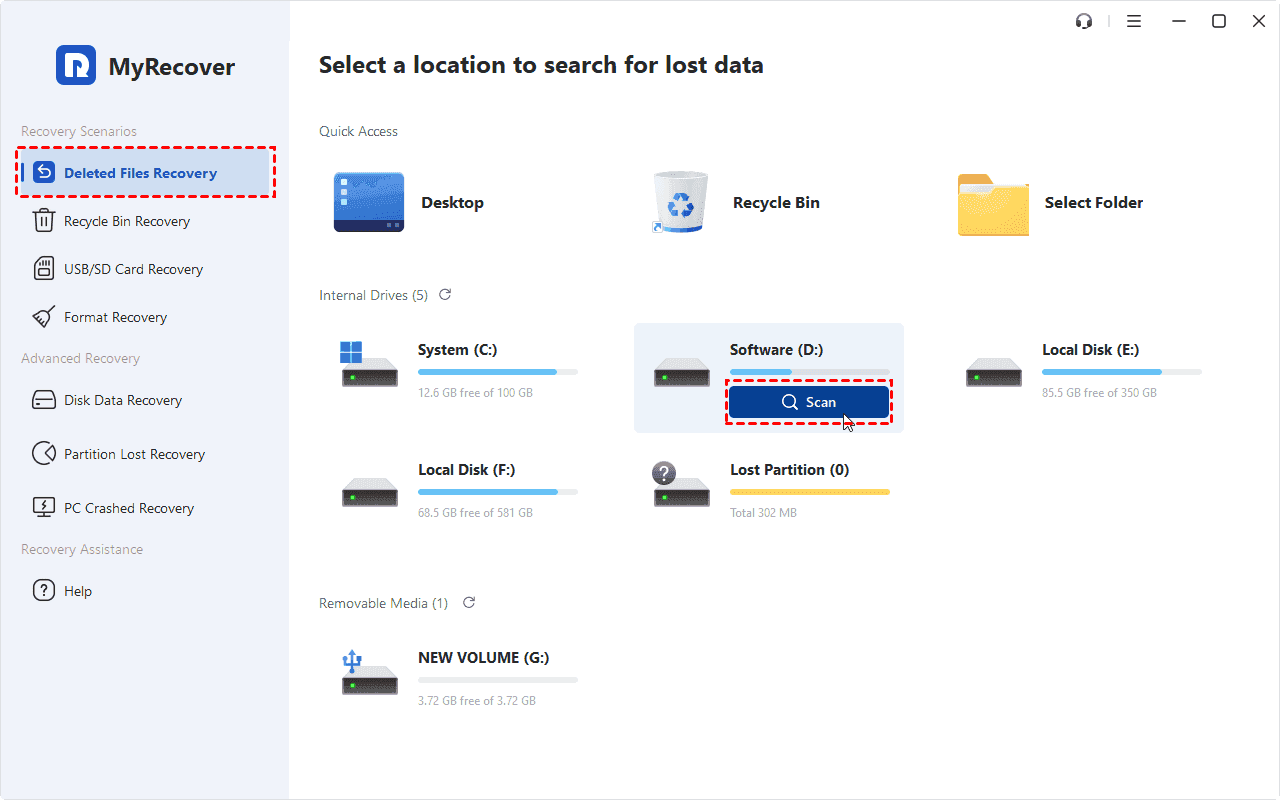Select the Desktop quick access icon

tap(369, 203)
